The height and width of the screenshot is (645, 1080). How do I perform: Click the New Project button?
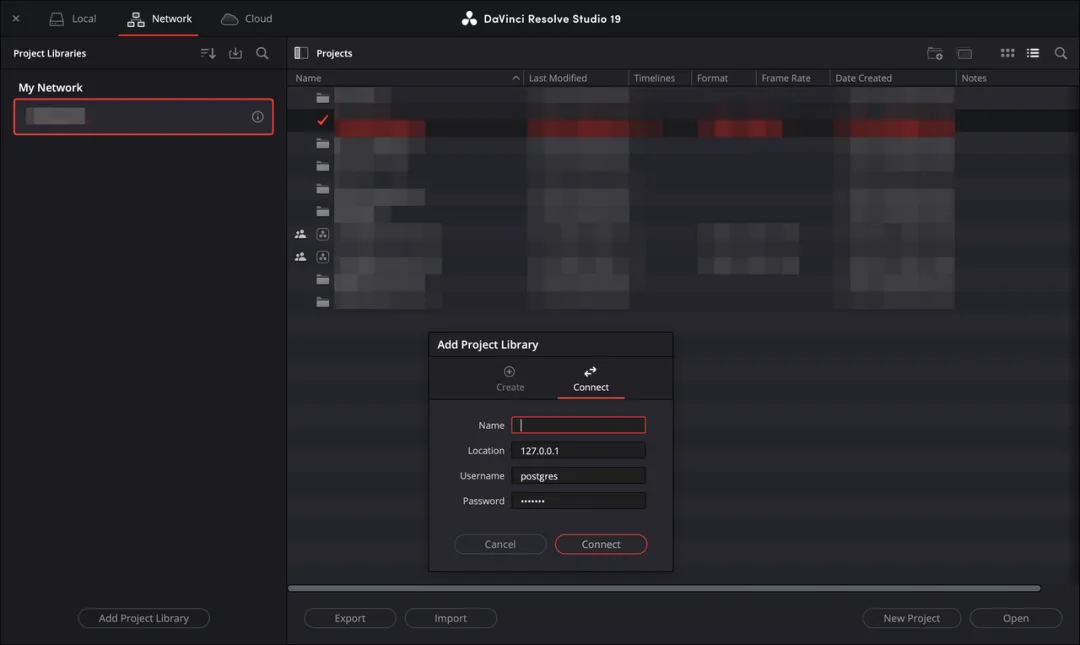tap(911, 618)
